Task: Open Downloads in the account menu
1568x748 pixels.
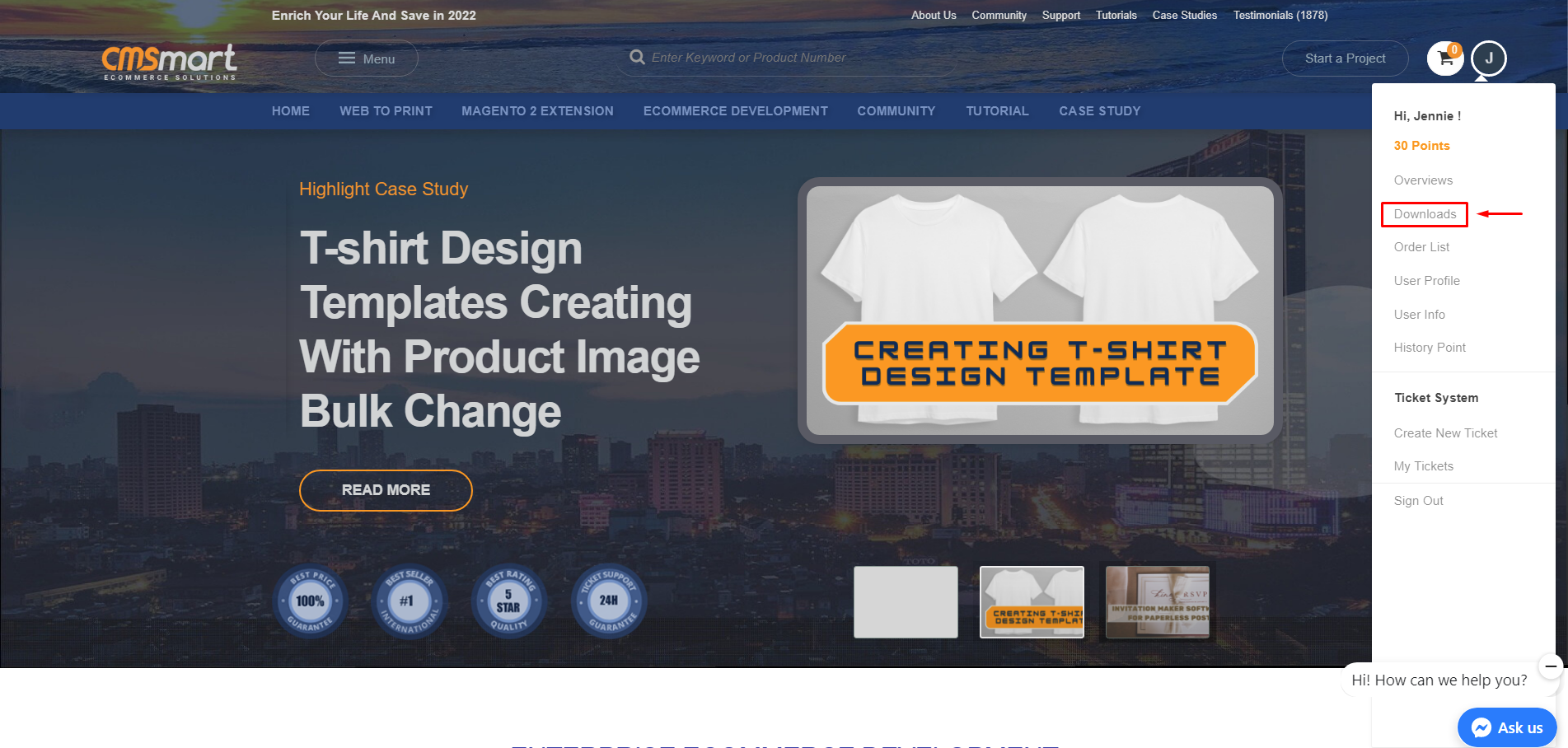Action: pyautogui.click(x=1425, y=214)
